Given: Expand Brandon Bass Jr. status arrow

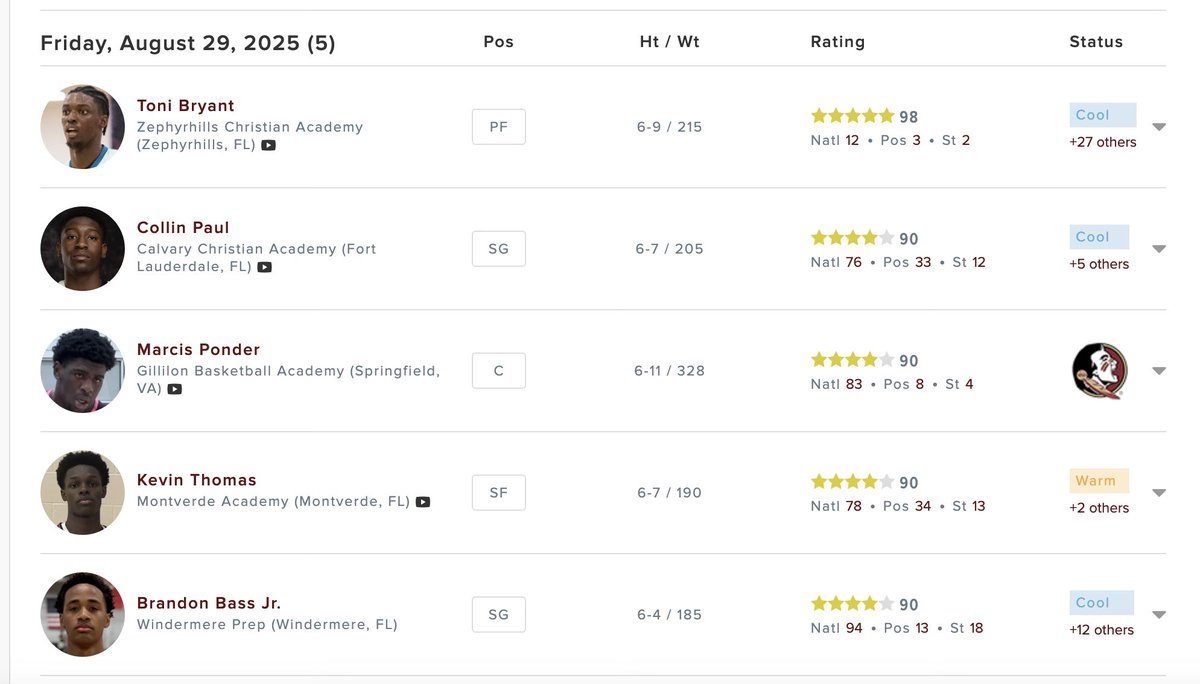Looking at the screenshot, I should coord(1159,615).
